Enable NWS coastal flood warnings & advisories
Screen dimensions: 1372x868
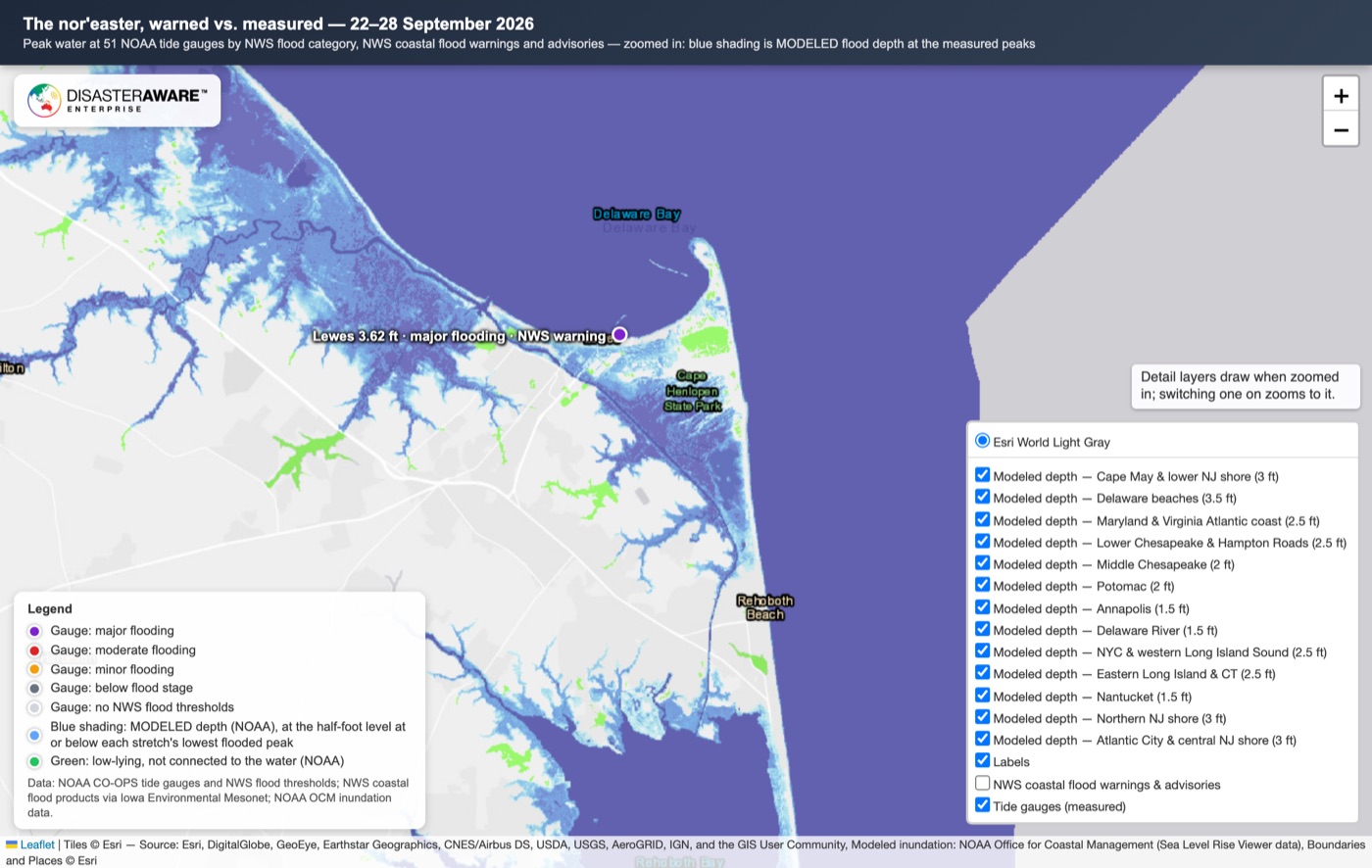coord(983,783)
